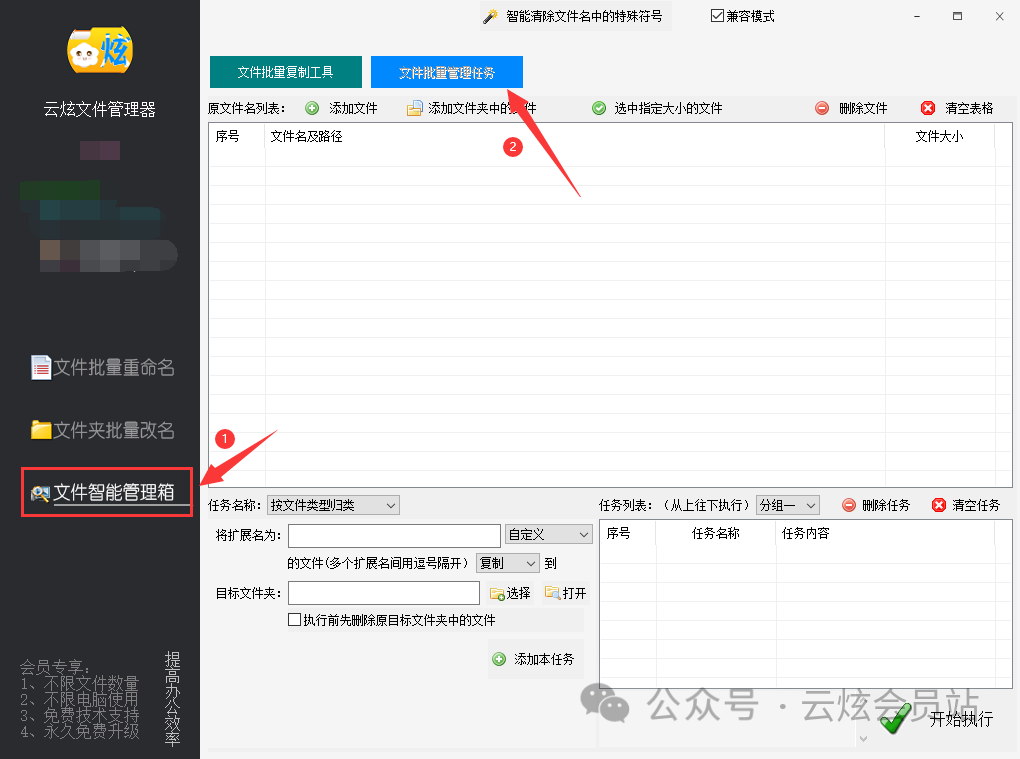
Task: Click the green check icon for 选中指定大小的文件
Action: click(x=599, y=109)
